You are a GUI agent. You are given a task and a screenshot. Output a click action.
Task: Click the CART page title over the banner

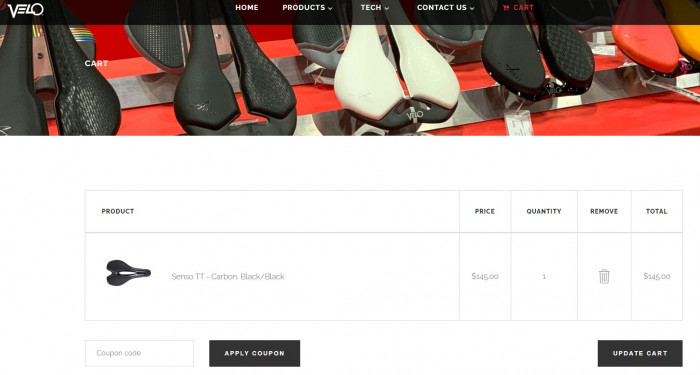96,63
